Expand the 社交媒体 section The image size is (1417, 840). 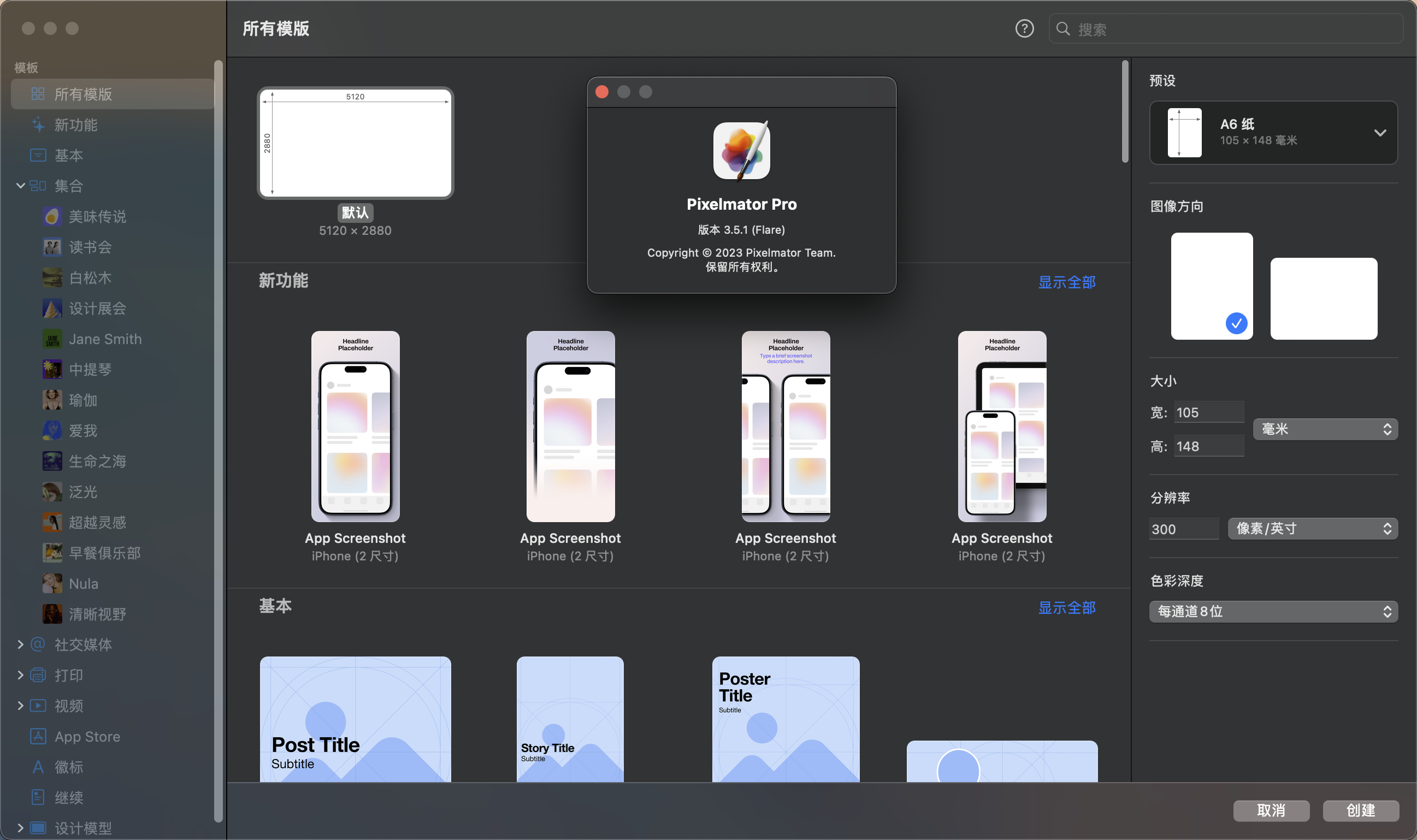point(20,644)
